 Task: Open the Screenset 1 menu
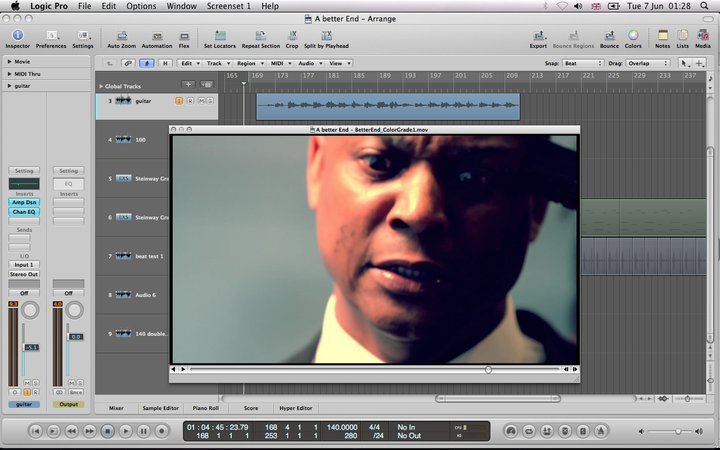(229, 6)
